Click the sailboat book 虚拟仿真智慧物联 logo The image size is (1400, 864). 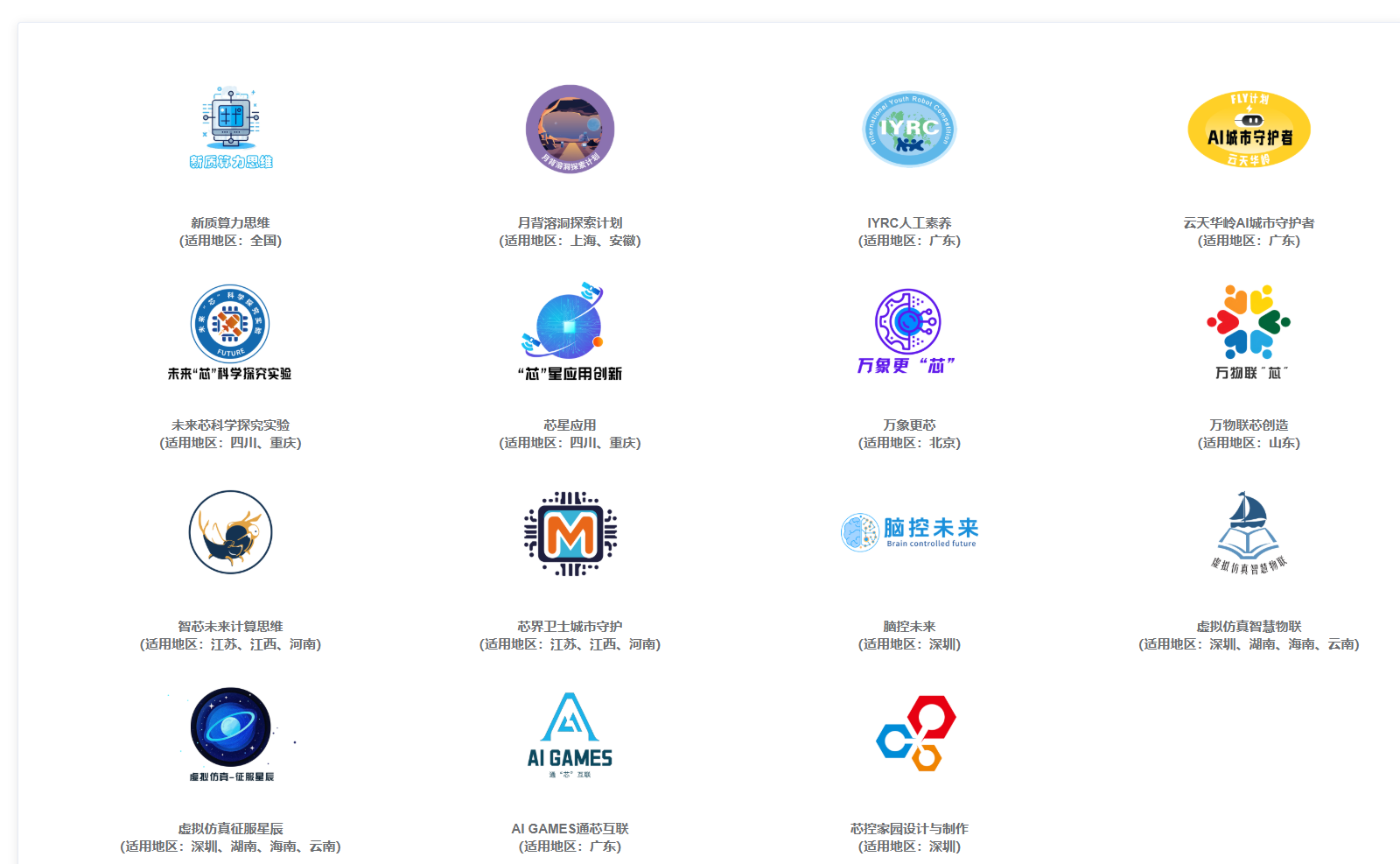pos(1249,533)
